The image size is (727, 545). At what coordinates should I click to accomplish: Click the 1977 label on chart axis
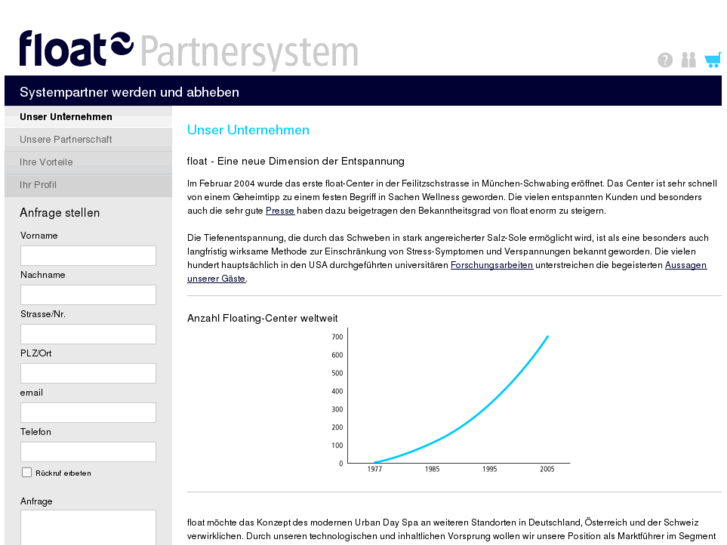[x=375, y=469]
